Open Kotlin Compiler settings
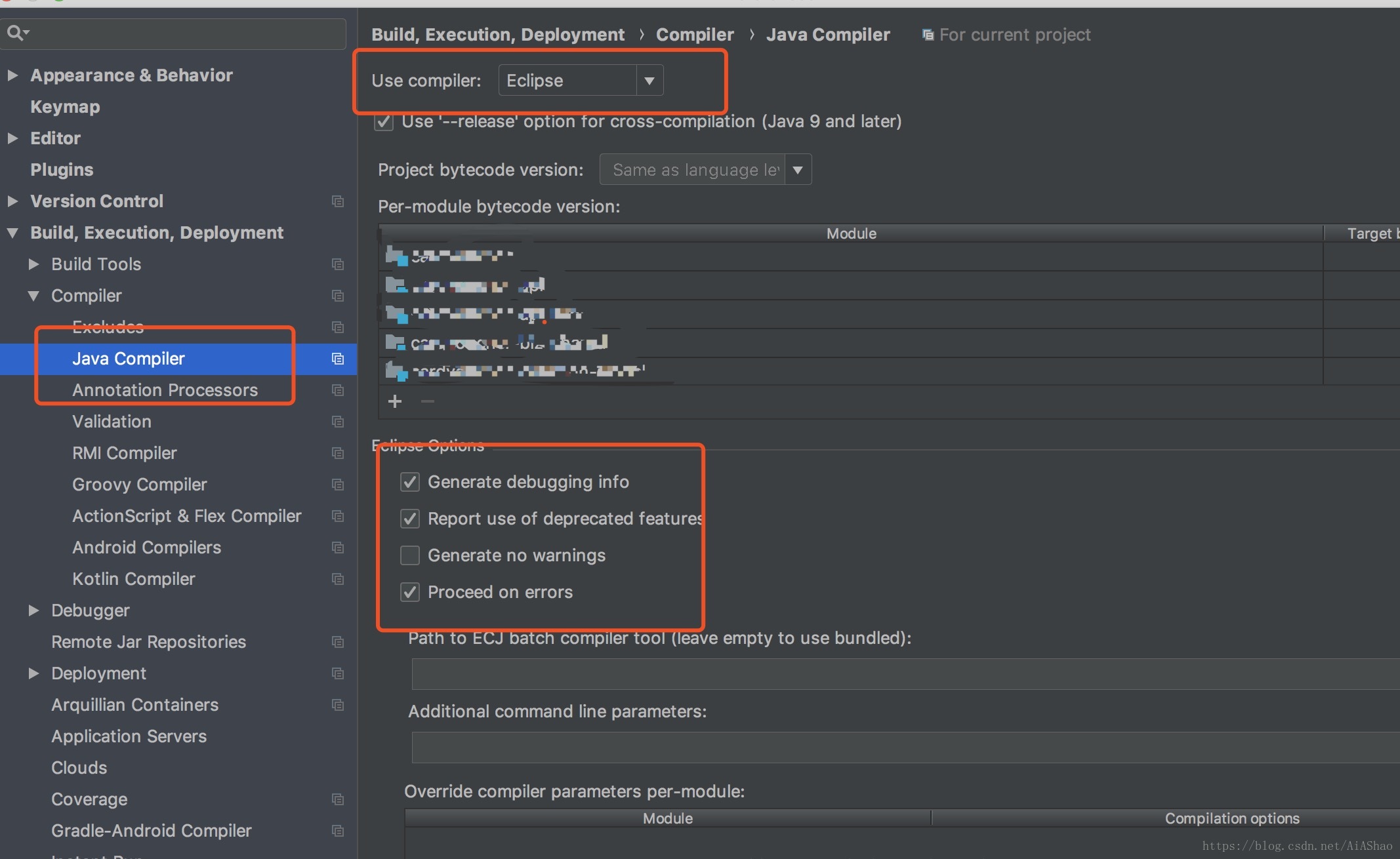Screen dimensions: 1400x859 [133, 579]
